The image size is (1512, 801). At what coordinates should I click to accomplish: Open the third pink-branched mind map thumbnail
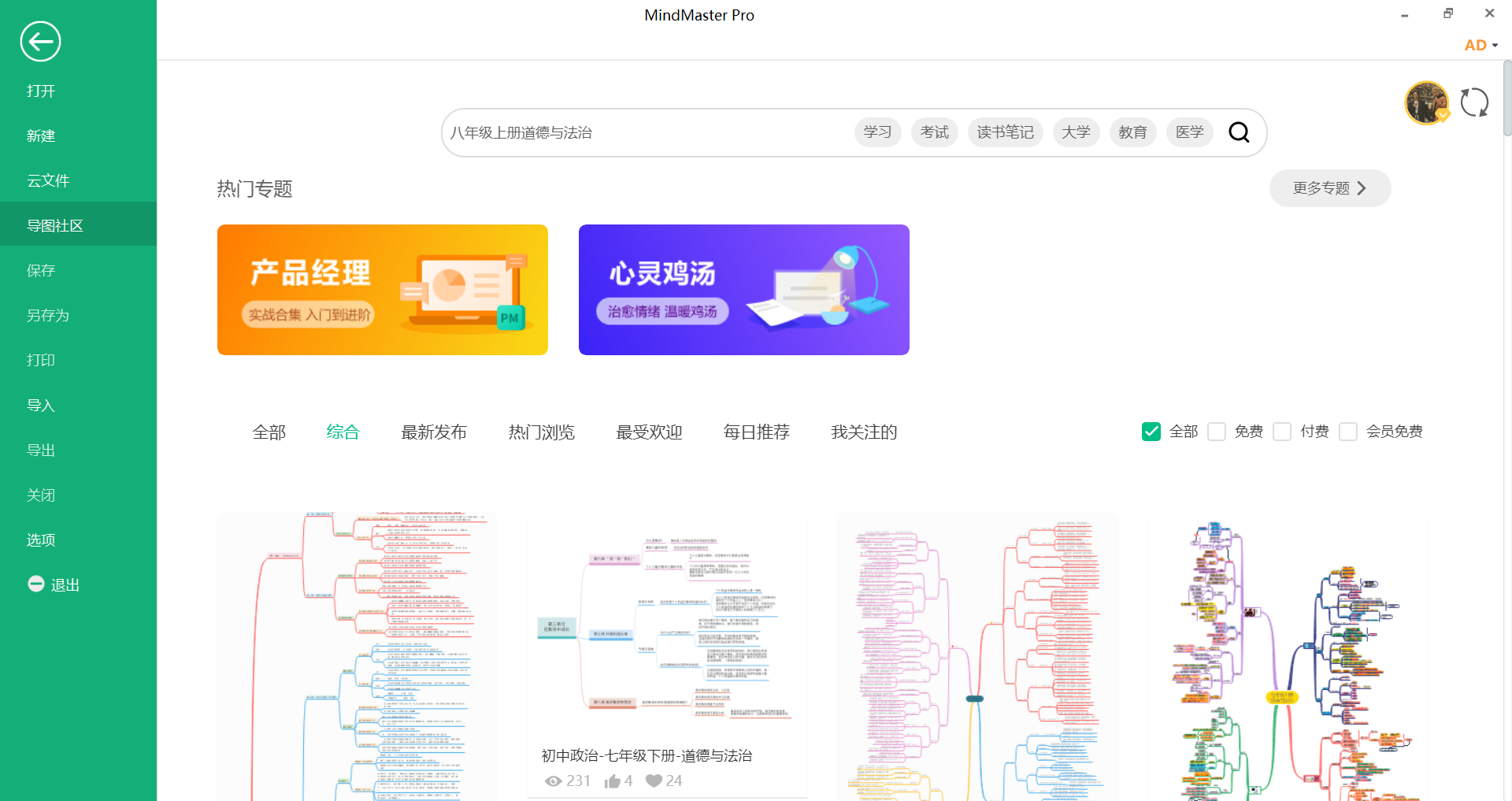coord(977,657)
